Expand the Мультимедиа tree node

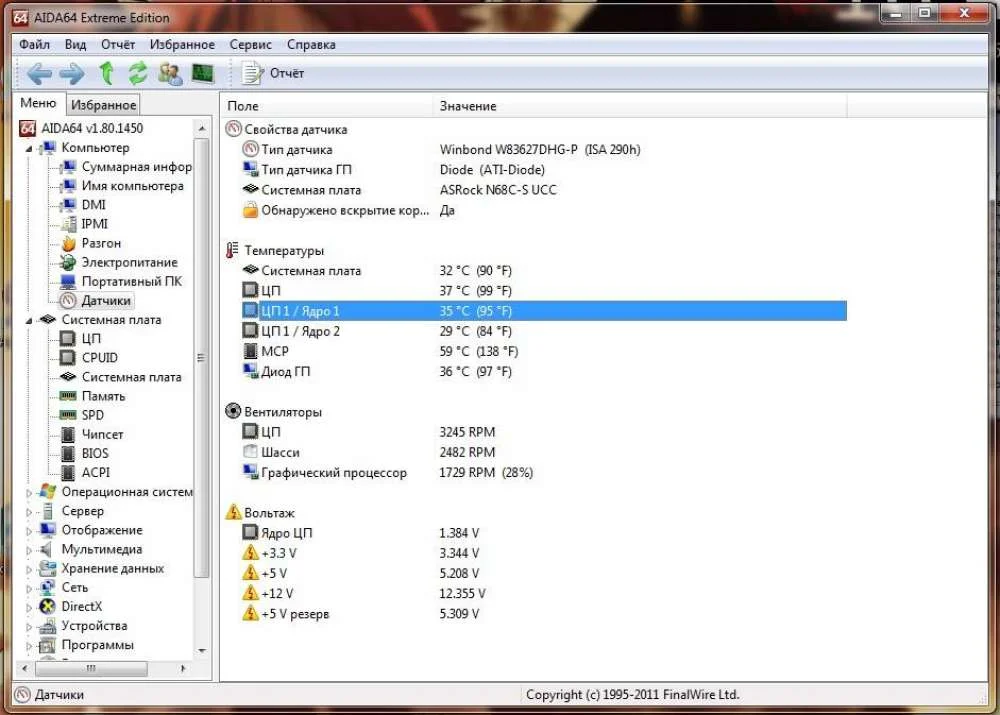[29, 550]
